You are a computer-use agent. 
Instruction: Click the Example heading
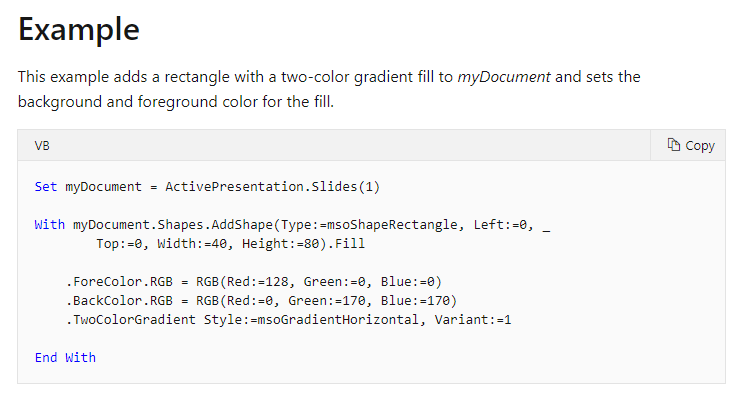point(79,30)
